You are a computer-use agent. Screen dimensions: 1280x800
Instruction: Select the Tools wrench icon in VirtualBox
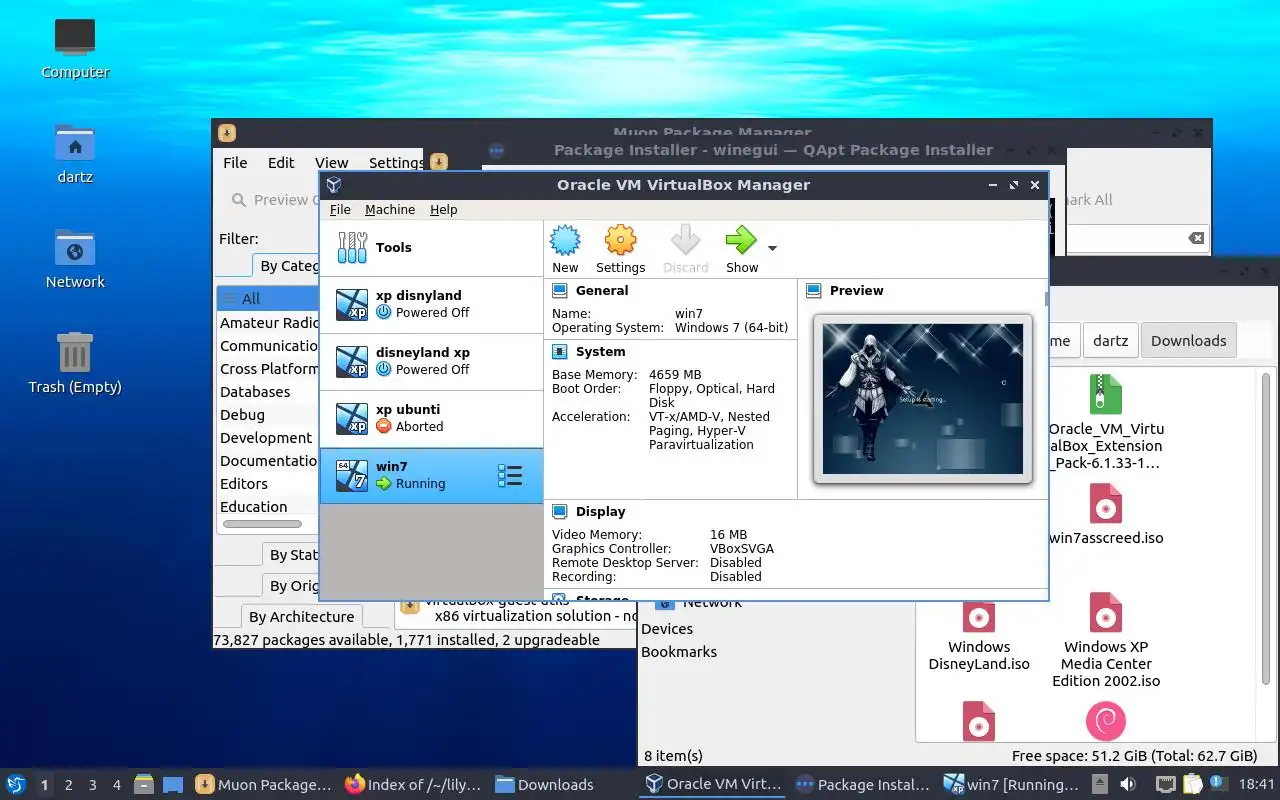click(x=352, y=247)
